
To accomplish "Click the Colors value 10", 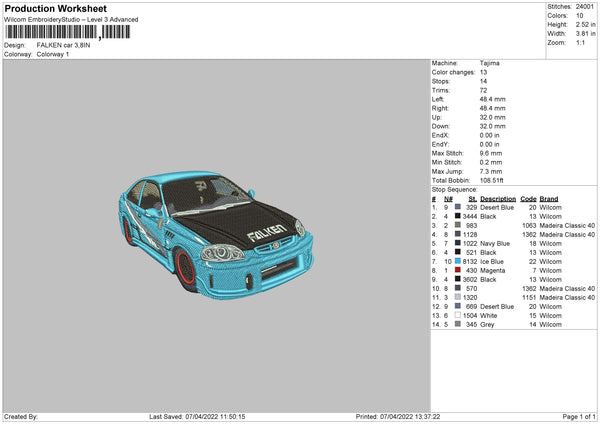I will pyautogui.click(x=580, y=16).
